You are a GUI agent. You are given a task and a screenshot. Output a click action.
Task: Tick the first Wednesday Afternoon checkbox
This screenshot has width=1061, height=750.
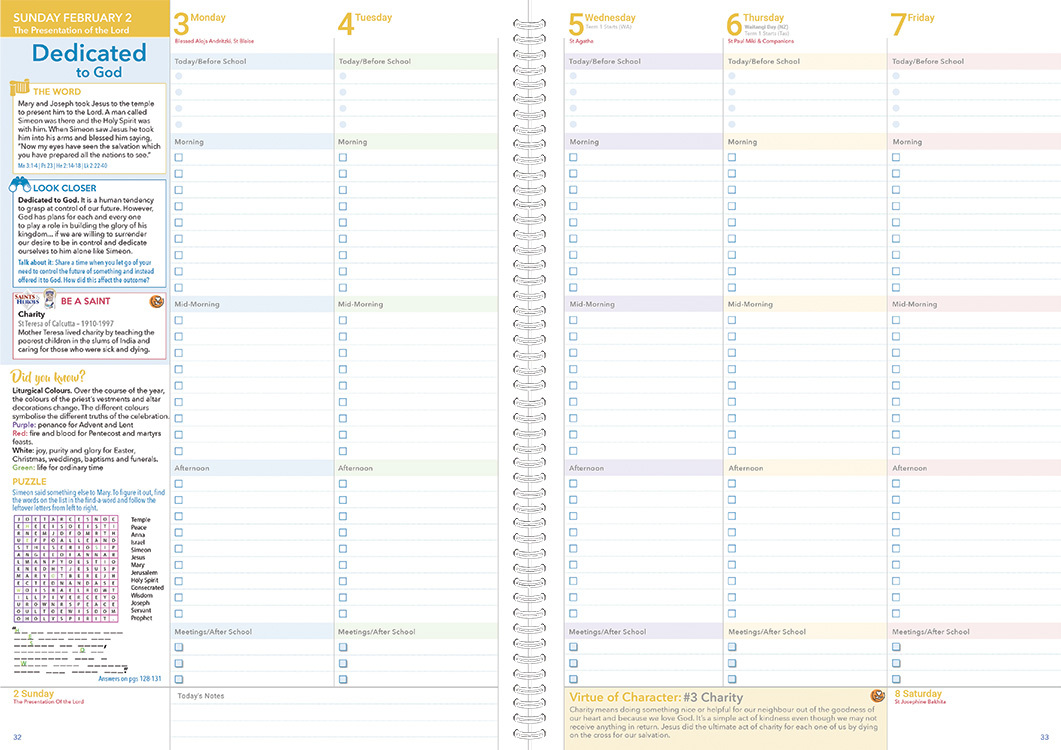[573, 483]
